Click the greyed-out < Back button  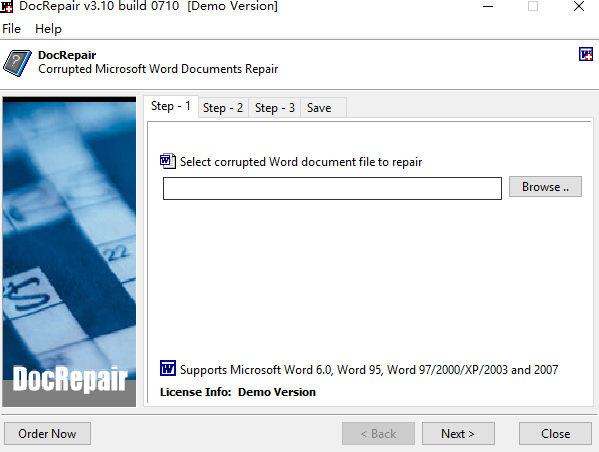click(378, 434)
